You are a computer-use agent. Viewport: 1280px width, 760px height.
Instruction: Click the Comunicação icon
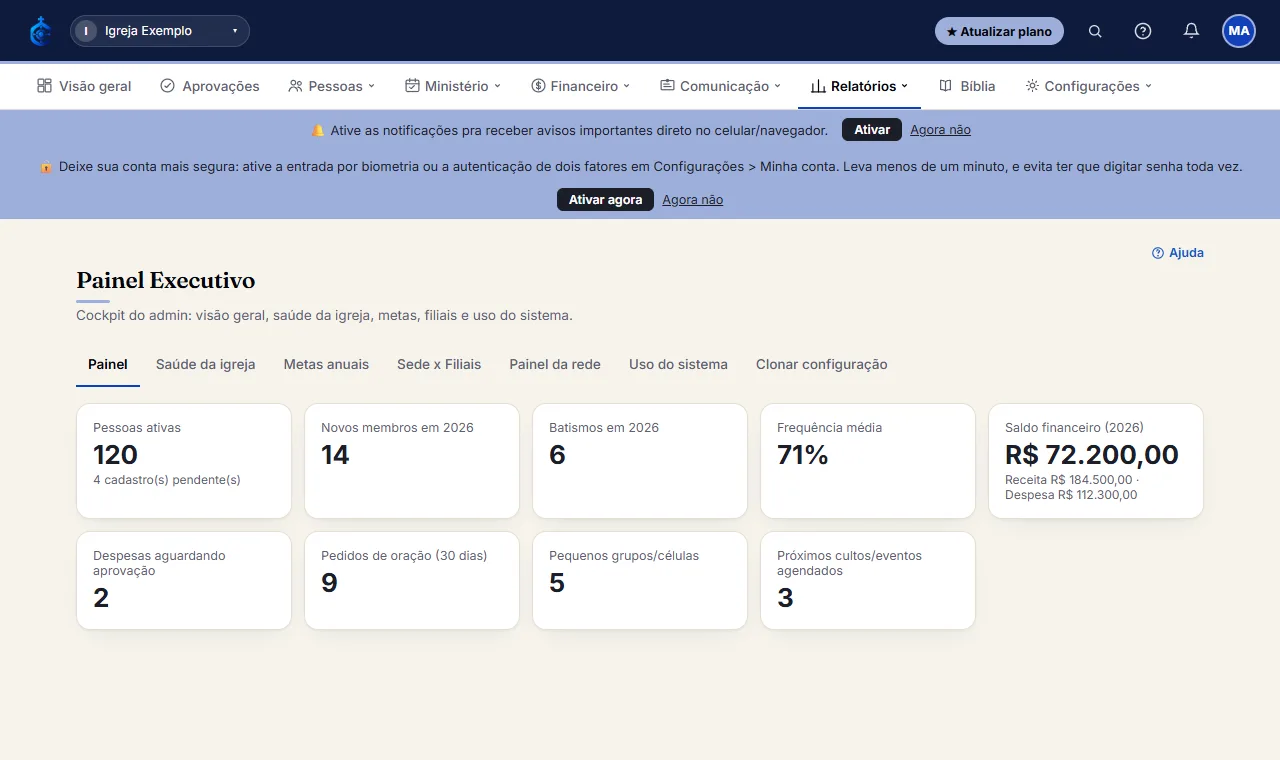[667, 86]
